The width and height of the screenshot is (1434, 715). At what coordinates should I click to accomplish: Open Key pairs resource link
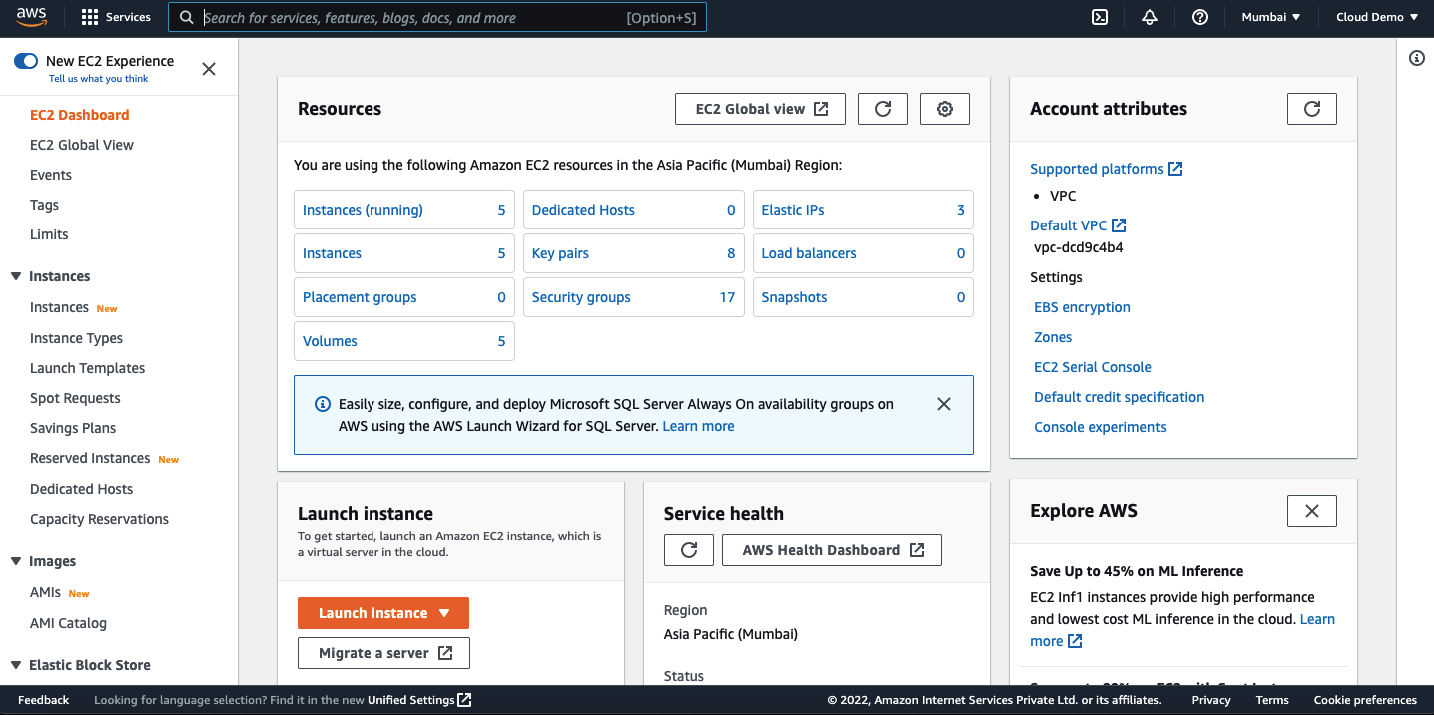pyautogui.click(x=560, y=253)
